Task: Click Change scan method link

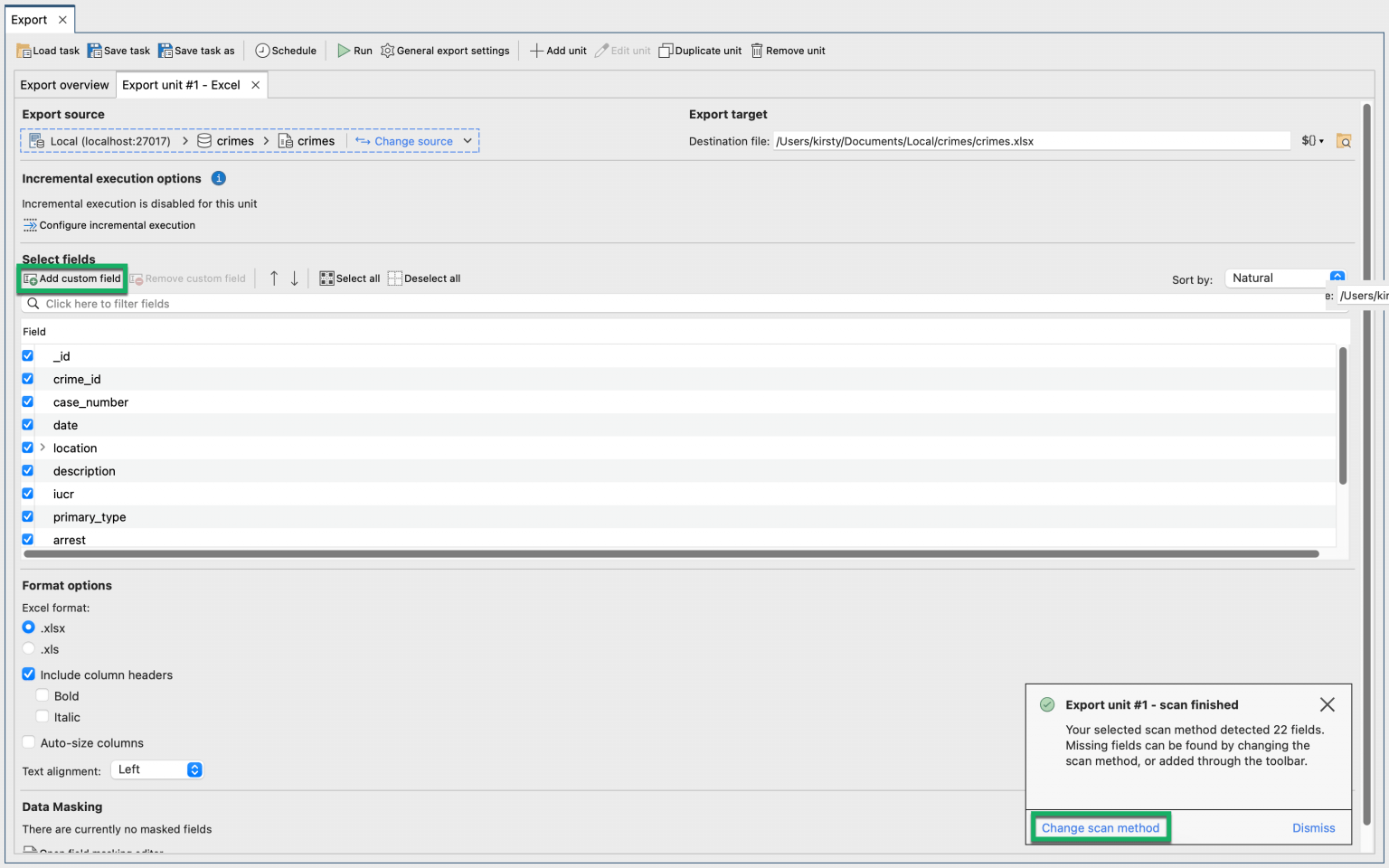Action: (1100, 827)
